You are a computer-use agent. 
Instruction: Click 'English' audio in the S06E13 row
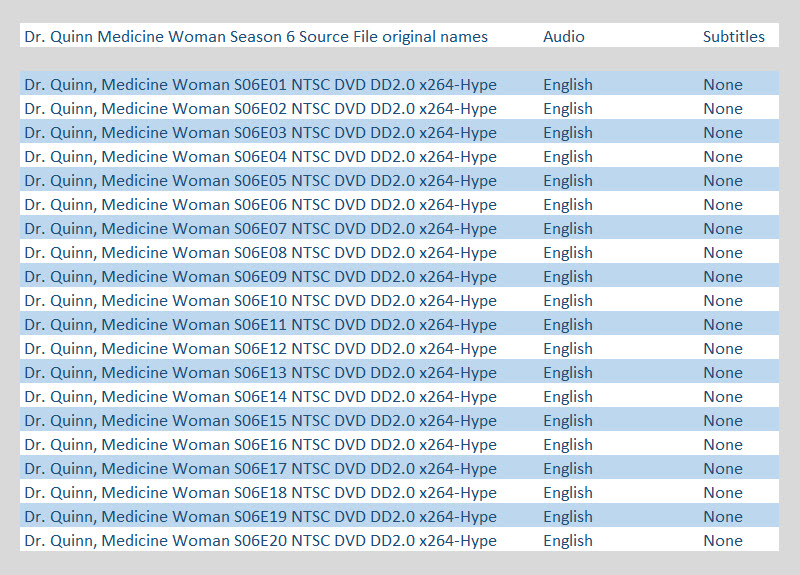(568, 372)
